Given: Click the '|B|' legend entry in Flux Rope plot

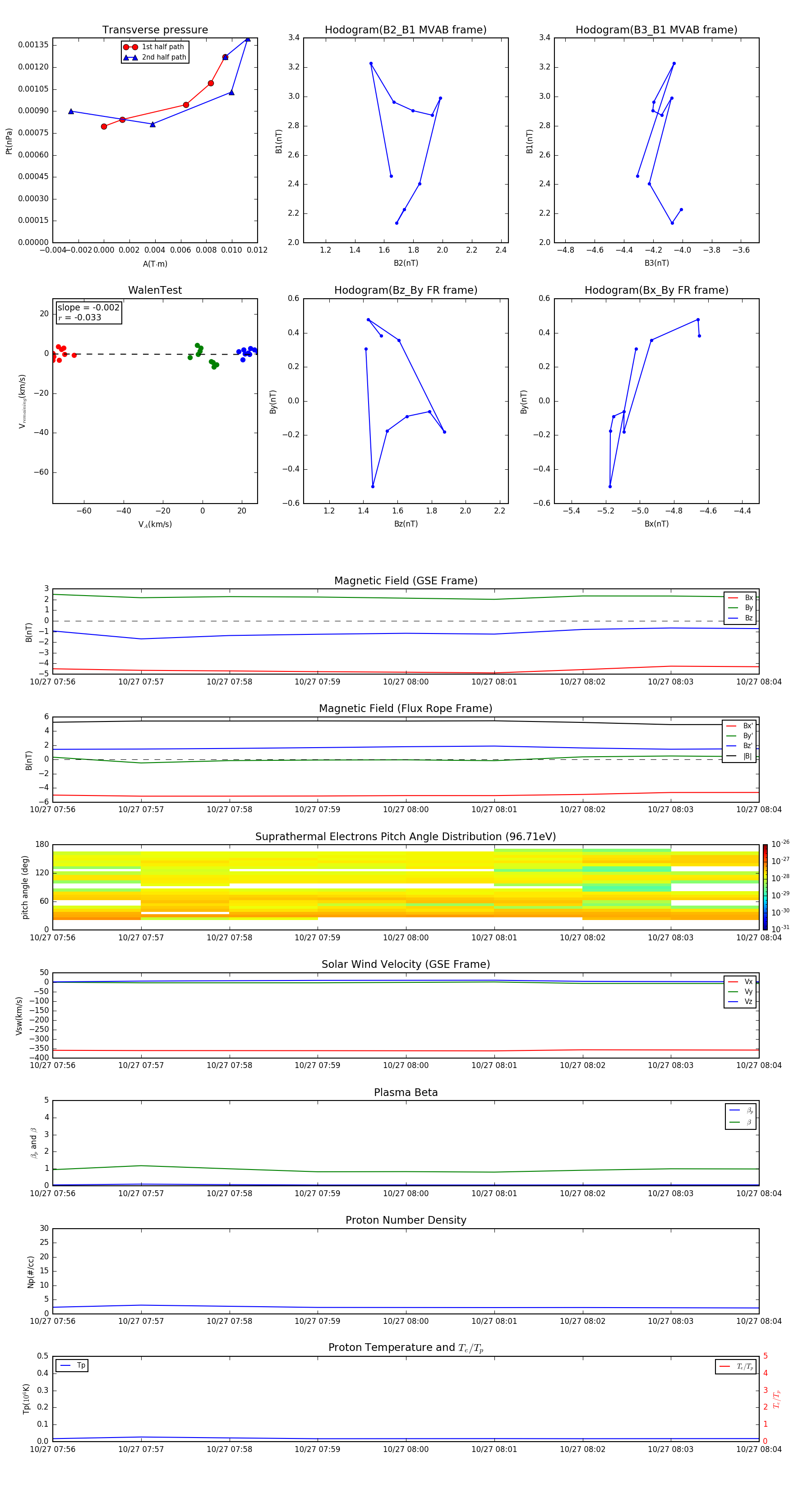Looking at the screenshot, I should (739, 756).
